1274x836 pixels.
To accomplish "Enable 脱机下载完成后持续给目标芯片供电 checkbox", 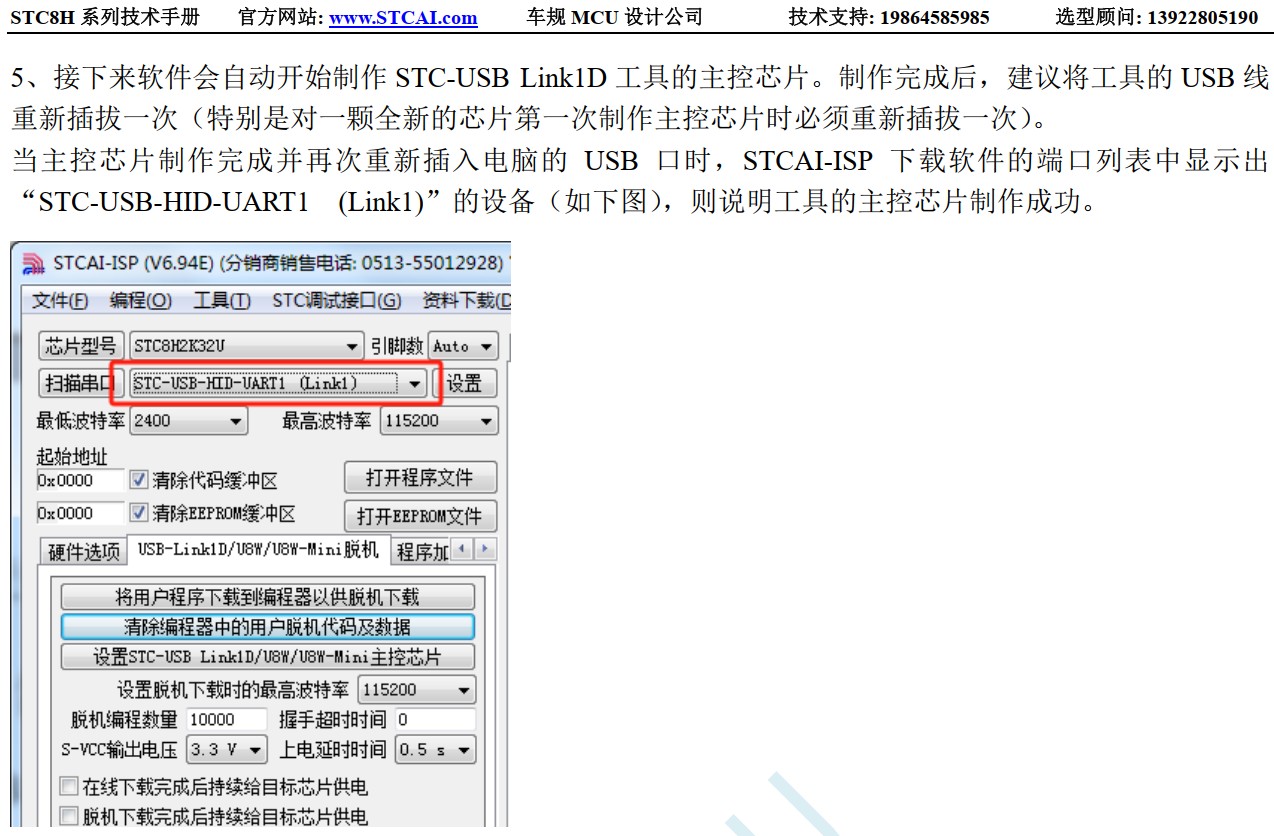I will [68, 817].
